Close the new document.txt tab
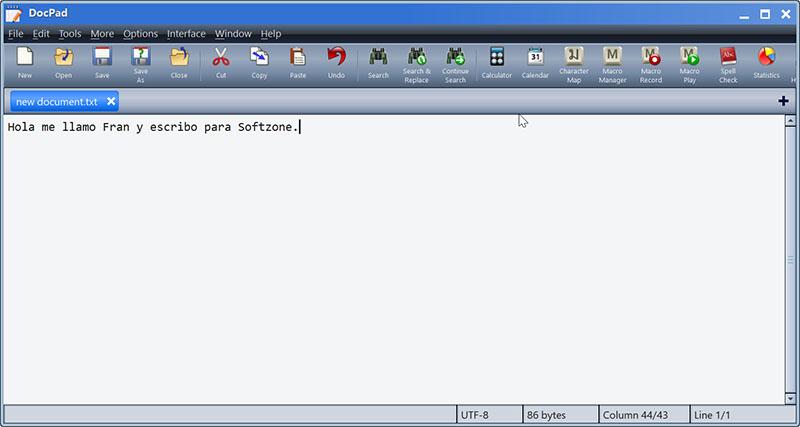The height and width of the screenshot is (427, 800). coord(111,102)
